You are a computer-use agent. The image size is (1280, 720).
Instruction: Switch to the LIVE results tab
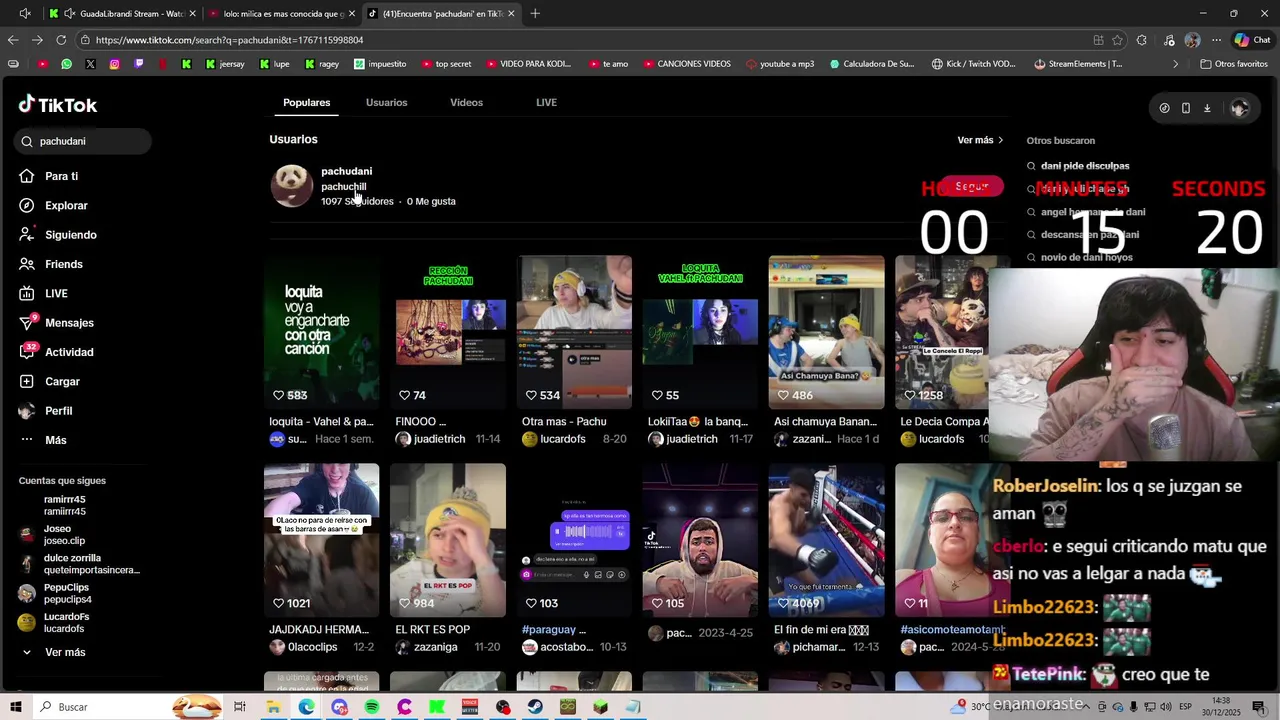point(546,102)
